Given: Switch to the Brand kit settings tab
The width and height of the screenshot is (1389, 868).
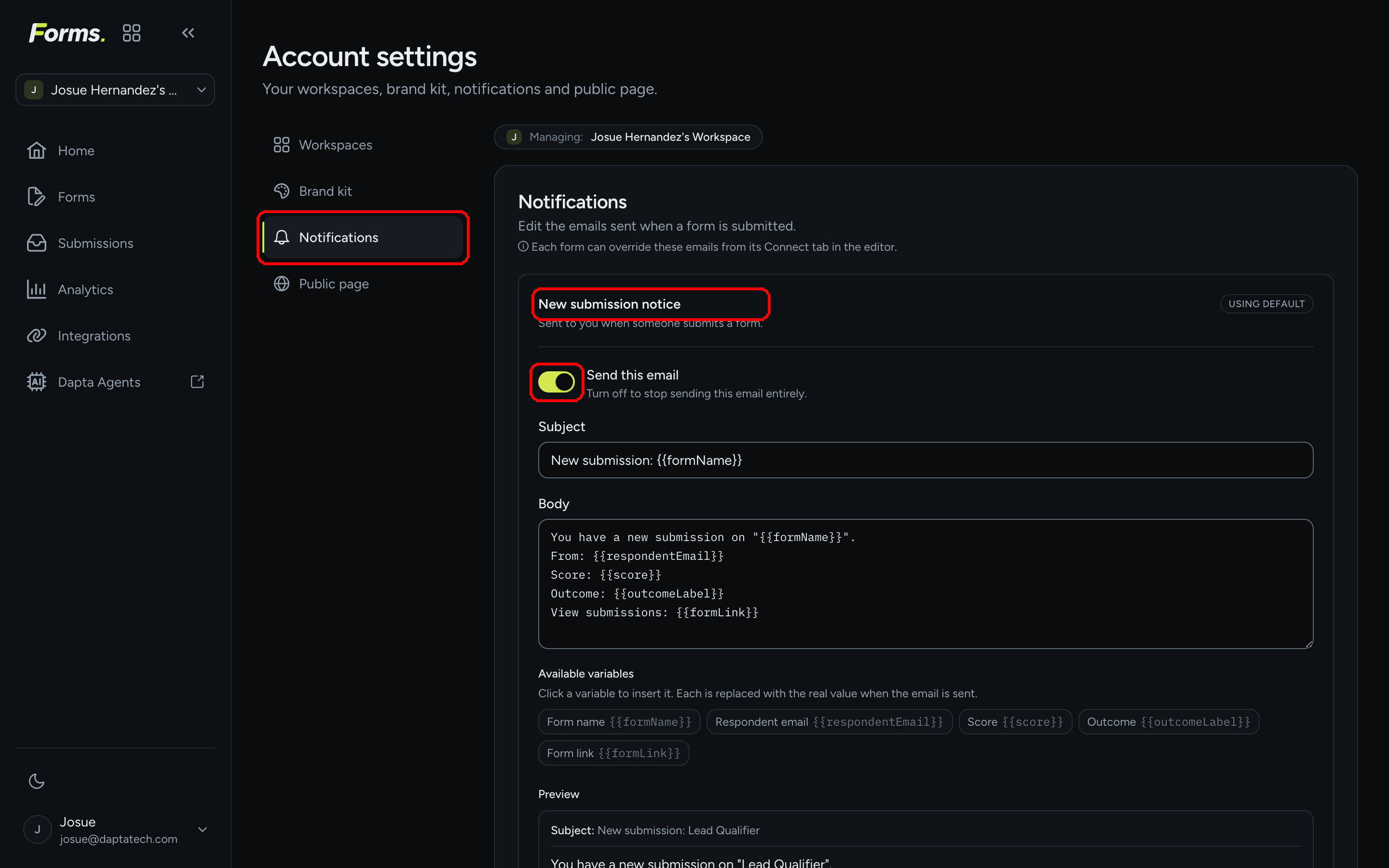Looking at the screenshot, I should point(363,191).
